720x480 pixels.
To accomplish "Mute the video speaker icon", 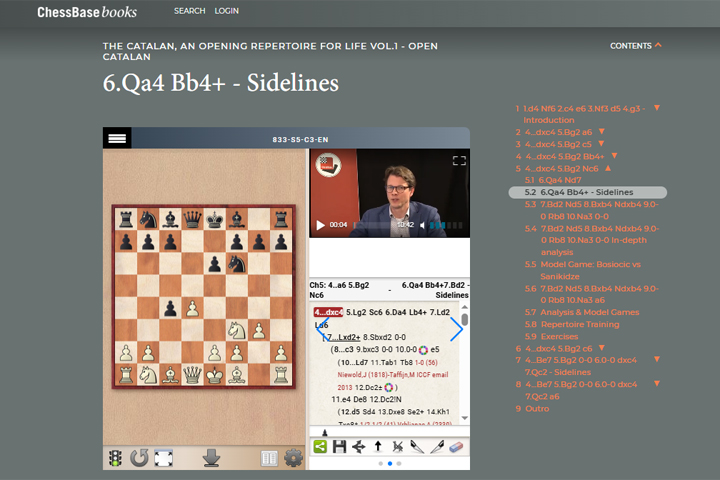I will tap(422, 225).
